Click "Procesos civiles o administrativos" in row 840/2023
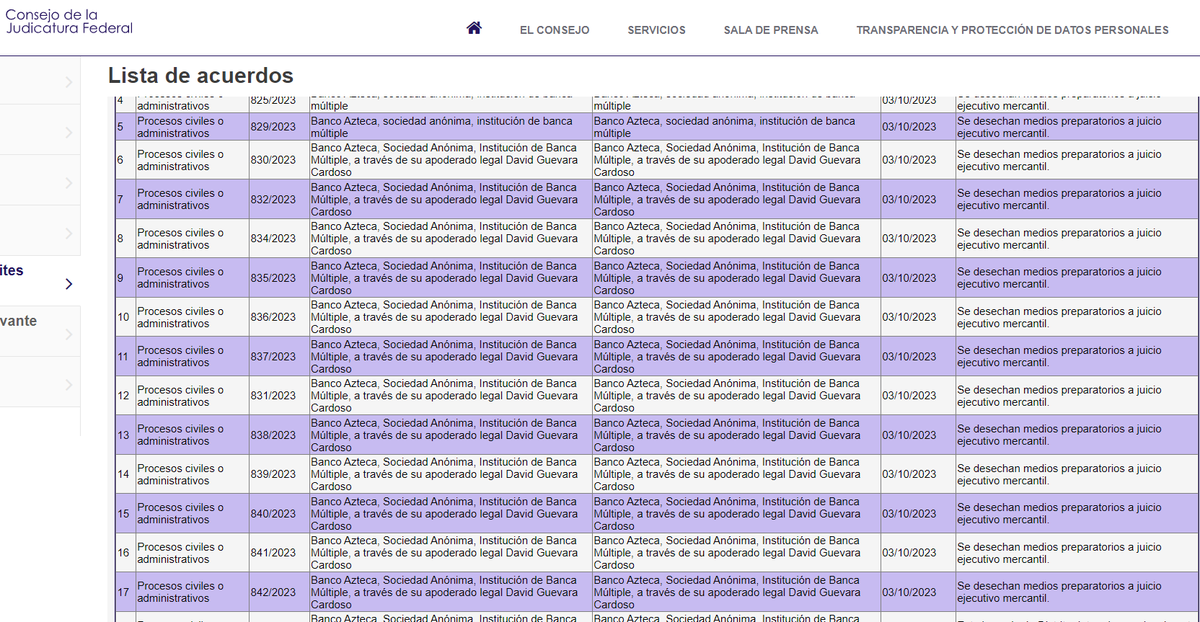The image size is (1200, 622). (x=181, y=514)
